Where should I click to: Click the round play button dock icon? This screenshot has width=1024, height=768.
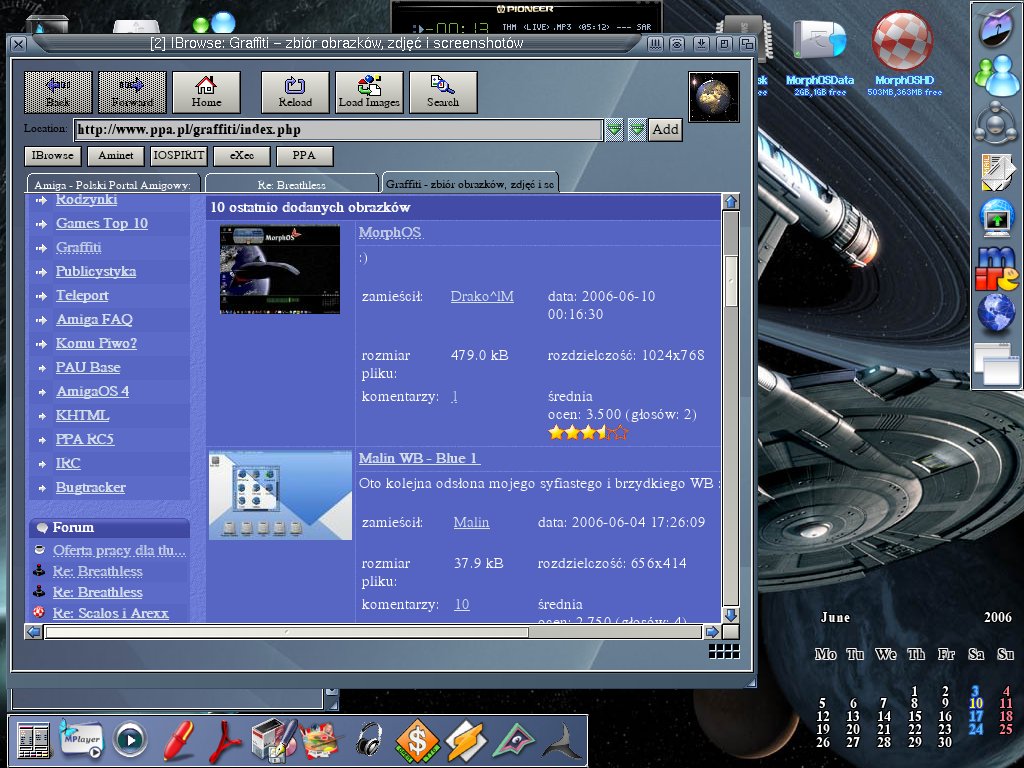[x=130, y=741]
